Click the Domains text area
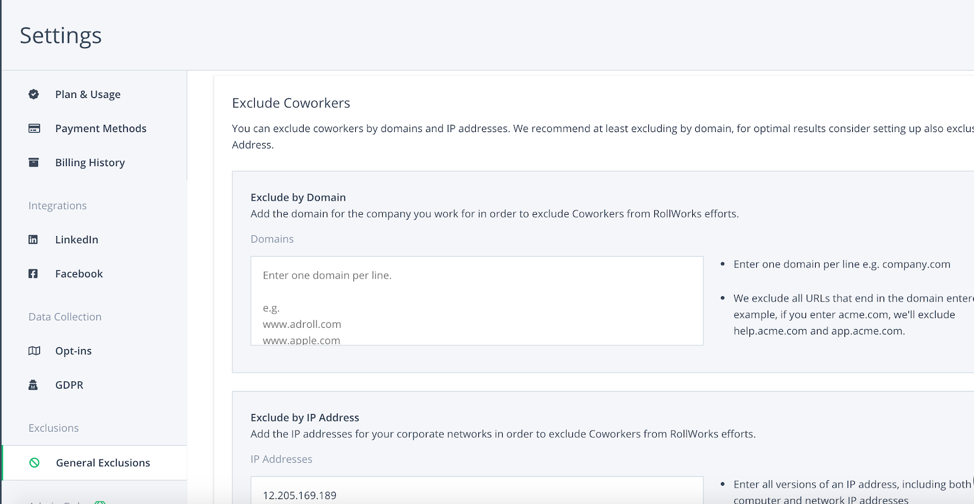This screenshot has height=504, width=974. coord(477,301)
